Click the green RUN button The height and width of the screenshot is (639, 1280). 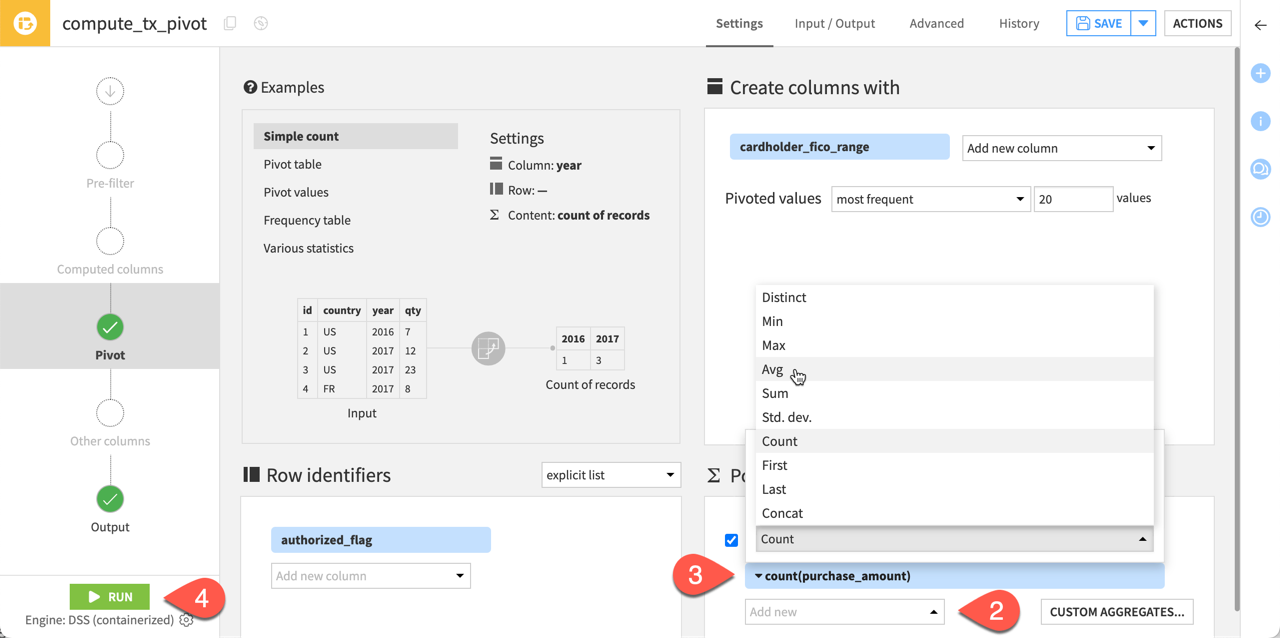pyautogui.click(x=109, y=595)
